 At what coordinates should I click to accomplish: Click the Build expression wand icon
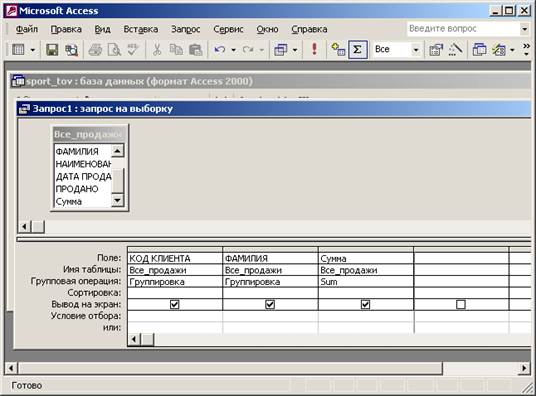(x=455, y=50)
